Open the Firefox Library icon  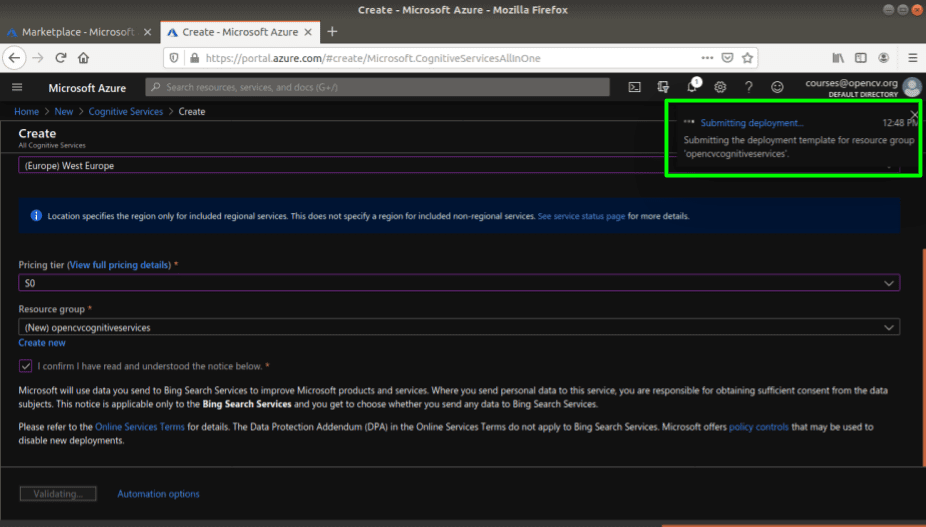click(x=838, y=58)
